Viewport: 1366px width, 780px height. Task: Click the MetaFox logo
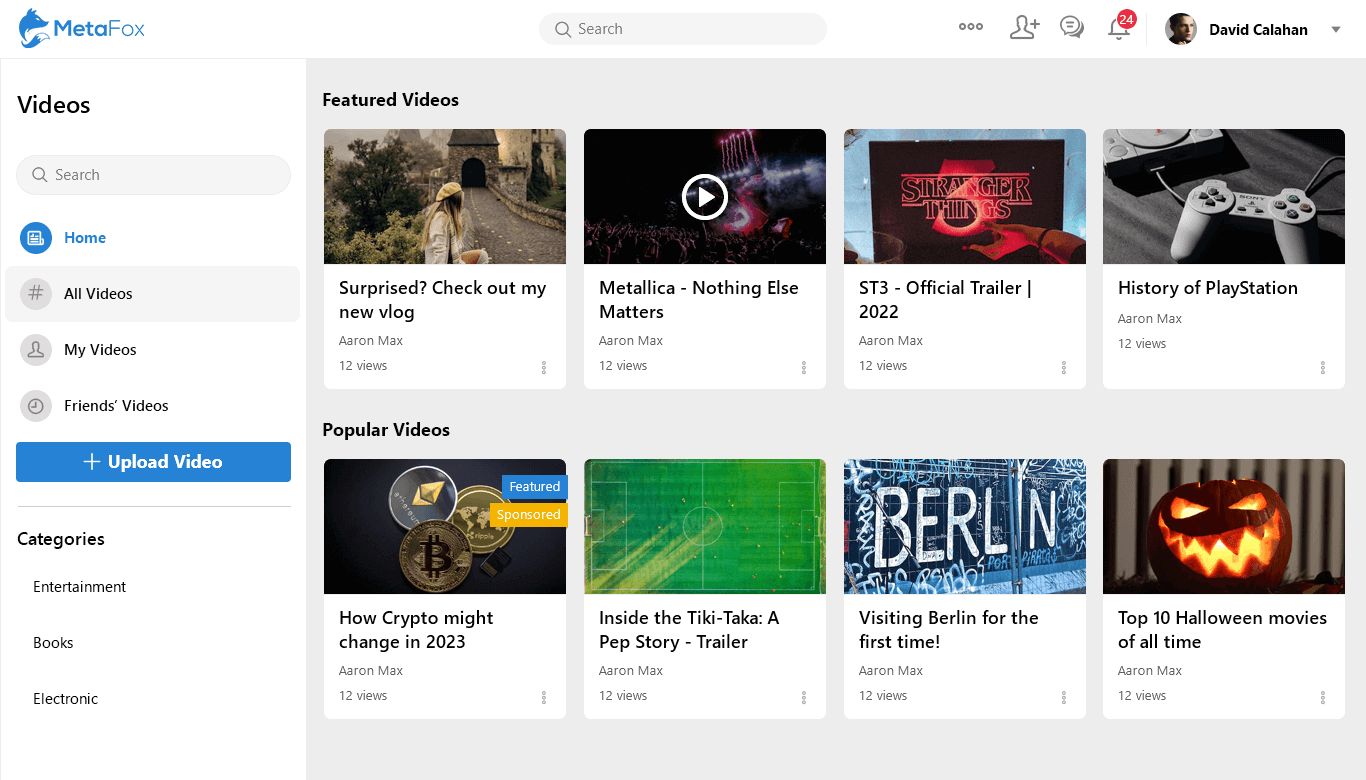pyautogui.click(x=80, y=28)
